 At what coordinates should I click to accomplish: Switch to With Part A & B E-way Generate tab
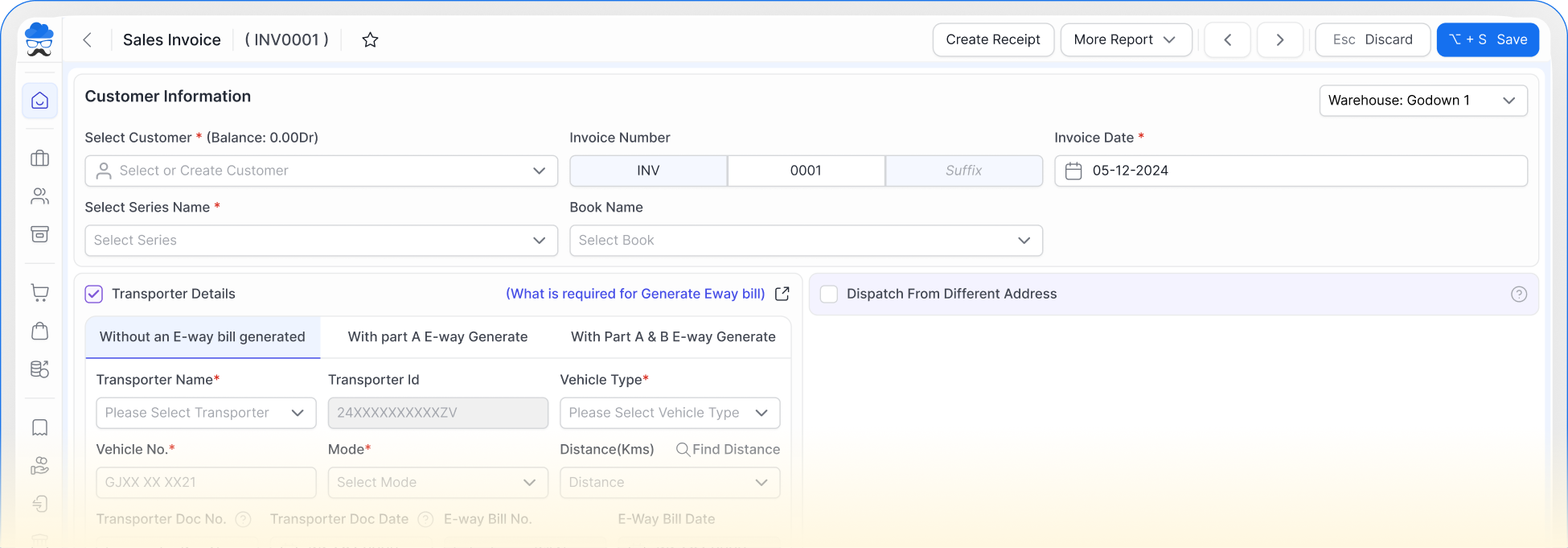[x=673, y=336]
